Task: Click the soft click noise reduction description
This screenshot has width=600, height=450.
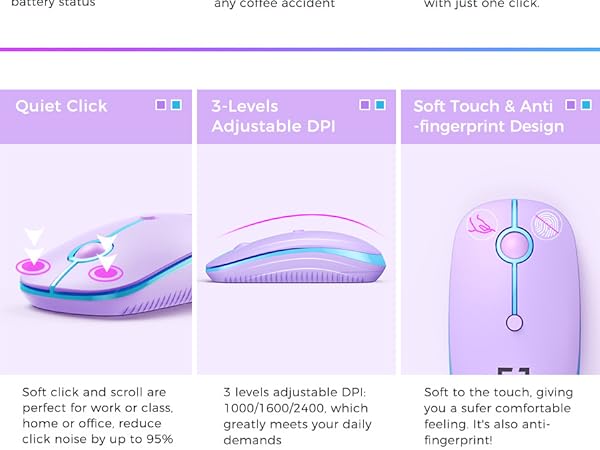Action: [98, 416]
